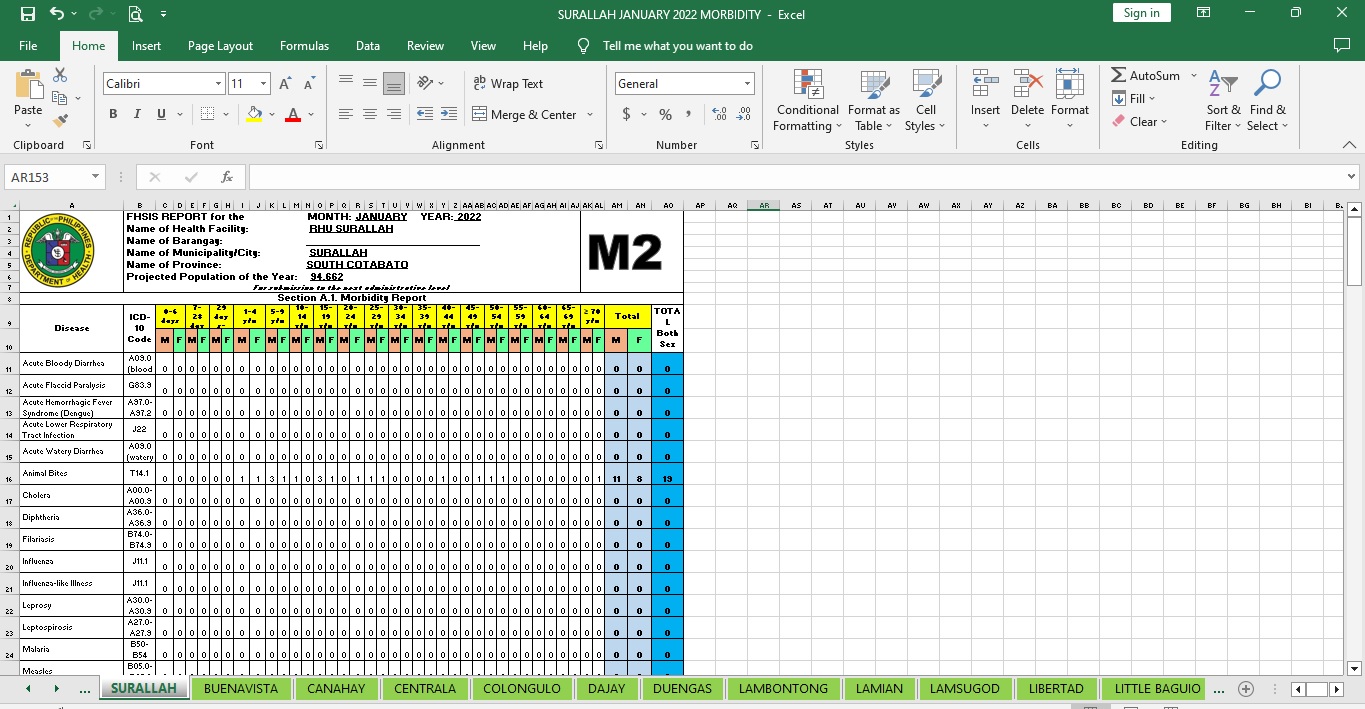This screenshot has width=1365, height=709.
Task: Toggle Align Right for text
Action: (394, 114)
